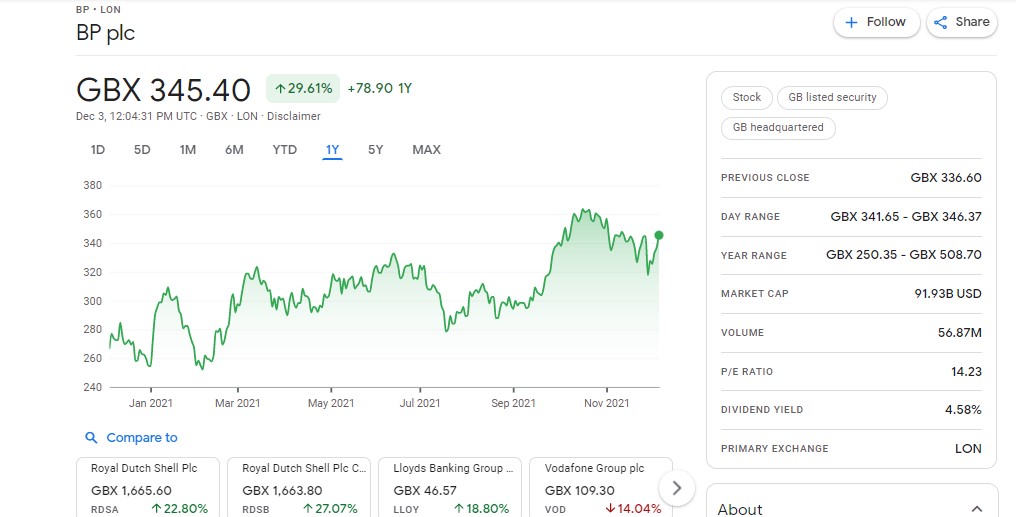Select the 1Y range tab
This screenshot has height=517, width=1016.
pyautogui.click(x=332, y=150)
